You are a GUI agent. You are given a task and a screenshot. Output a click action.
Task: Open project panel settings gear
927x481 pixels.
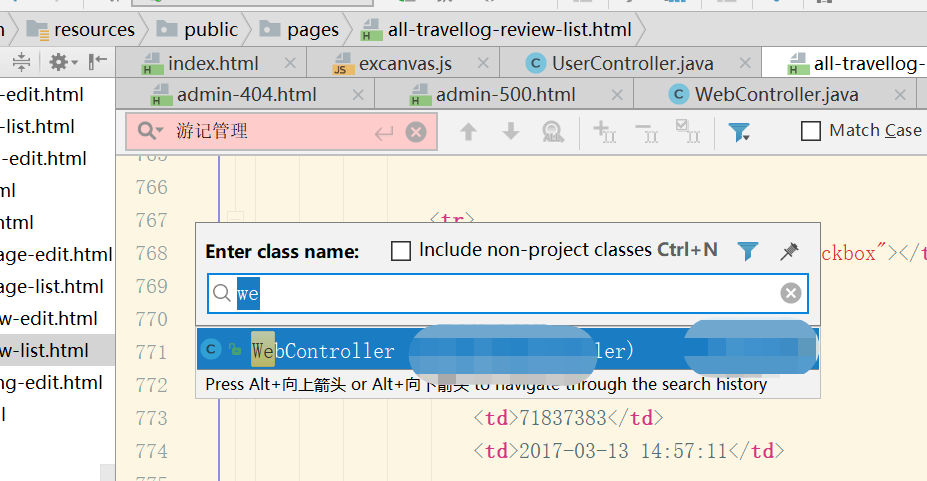[x=63, y=61]
